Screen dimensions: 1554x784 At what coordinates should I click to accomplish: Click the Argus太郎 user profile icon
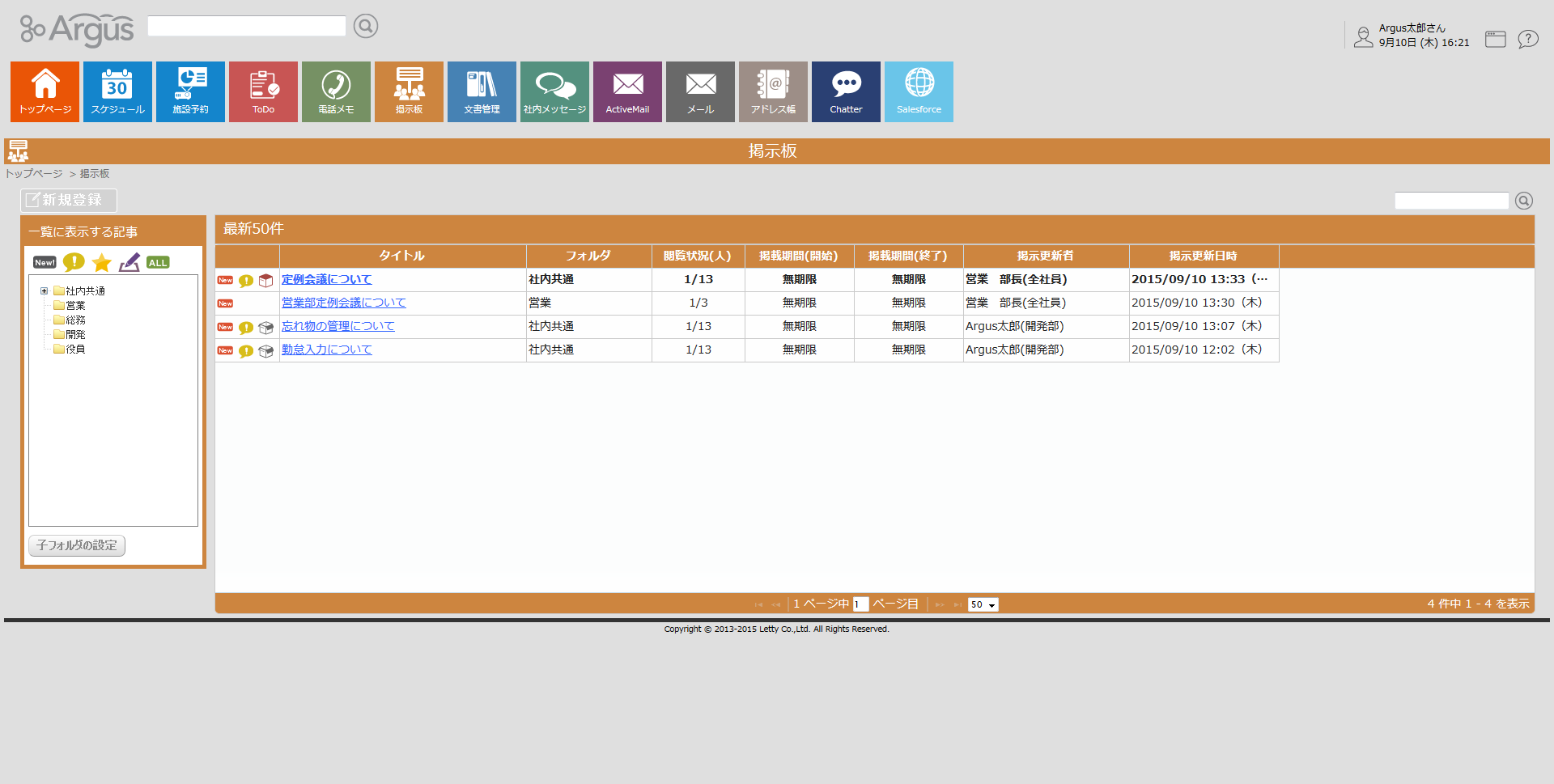pyautogui.click(x=1364, y=37)
